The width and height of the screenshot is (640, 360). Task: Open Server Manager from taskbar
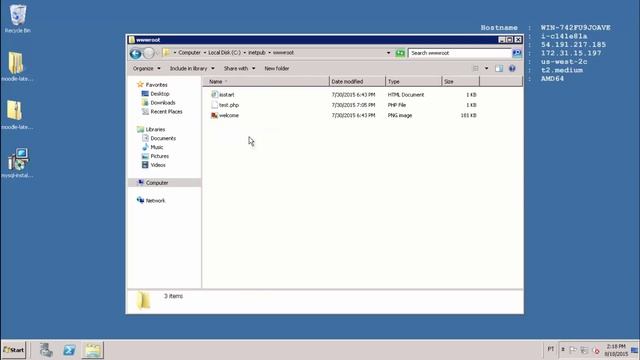click(x=46, y=350)
